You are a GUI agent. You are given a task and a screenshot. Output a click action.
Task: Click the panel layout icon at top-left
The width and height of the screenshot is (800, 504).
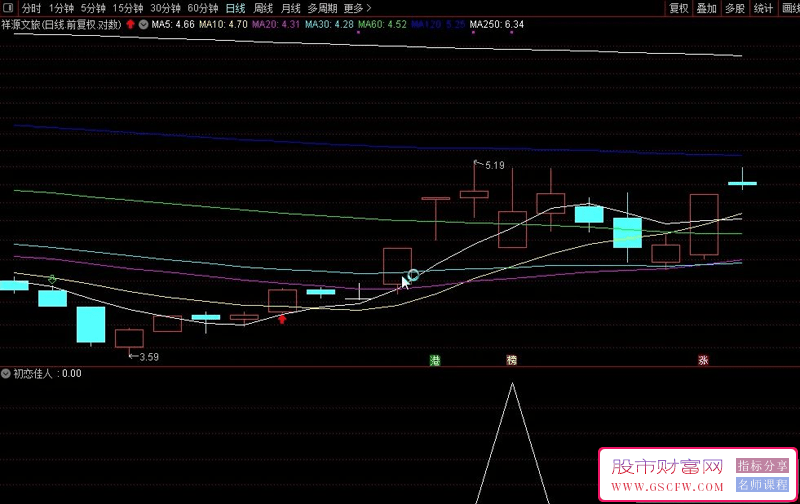8,8
